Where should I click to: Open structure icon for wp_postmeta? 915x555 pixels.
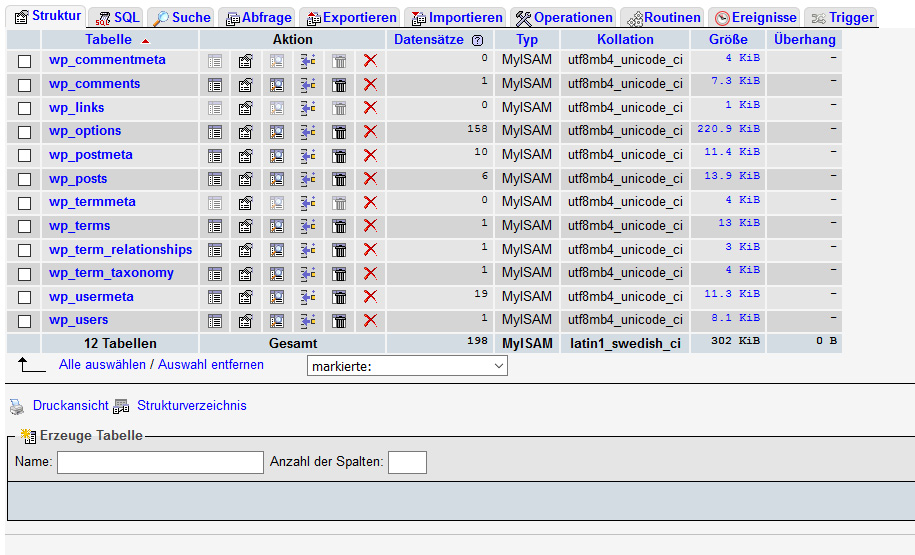246,156
